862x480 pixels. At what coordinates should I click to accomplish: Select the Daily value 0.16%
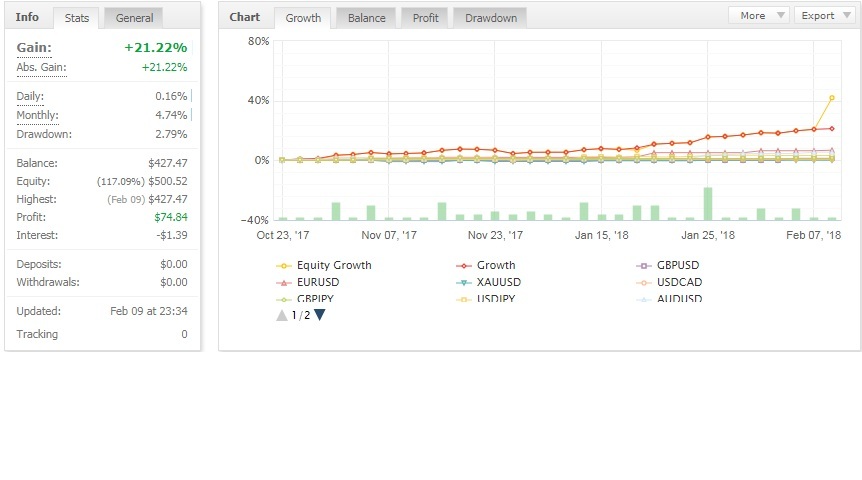click(171, 96)
